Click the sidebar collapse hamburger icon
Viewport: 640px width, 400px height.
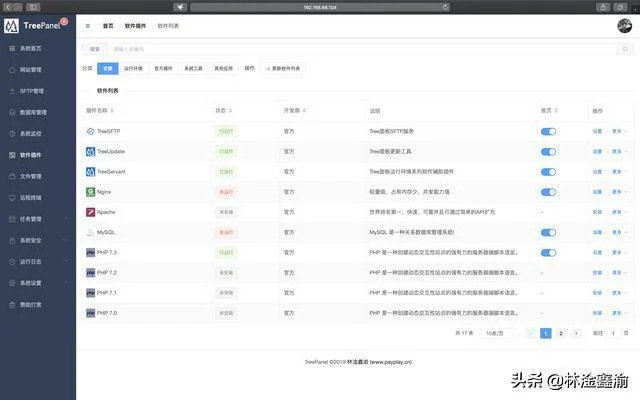point(88,26)
